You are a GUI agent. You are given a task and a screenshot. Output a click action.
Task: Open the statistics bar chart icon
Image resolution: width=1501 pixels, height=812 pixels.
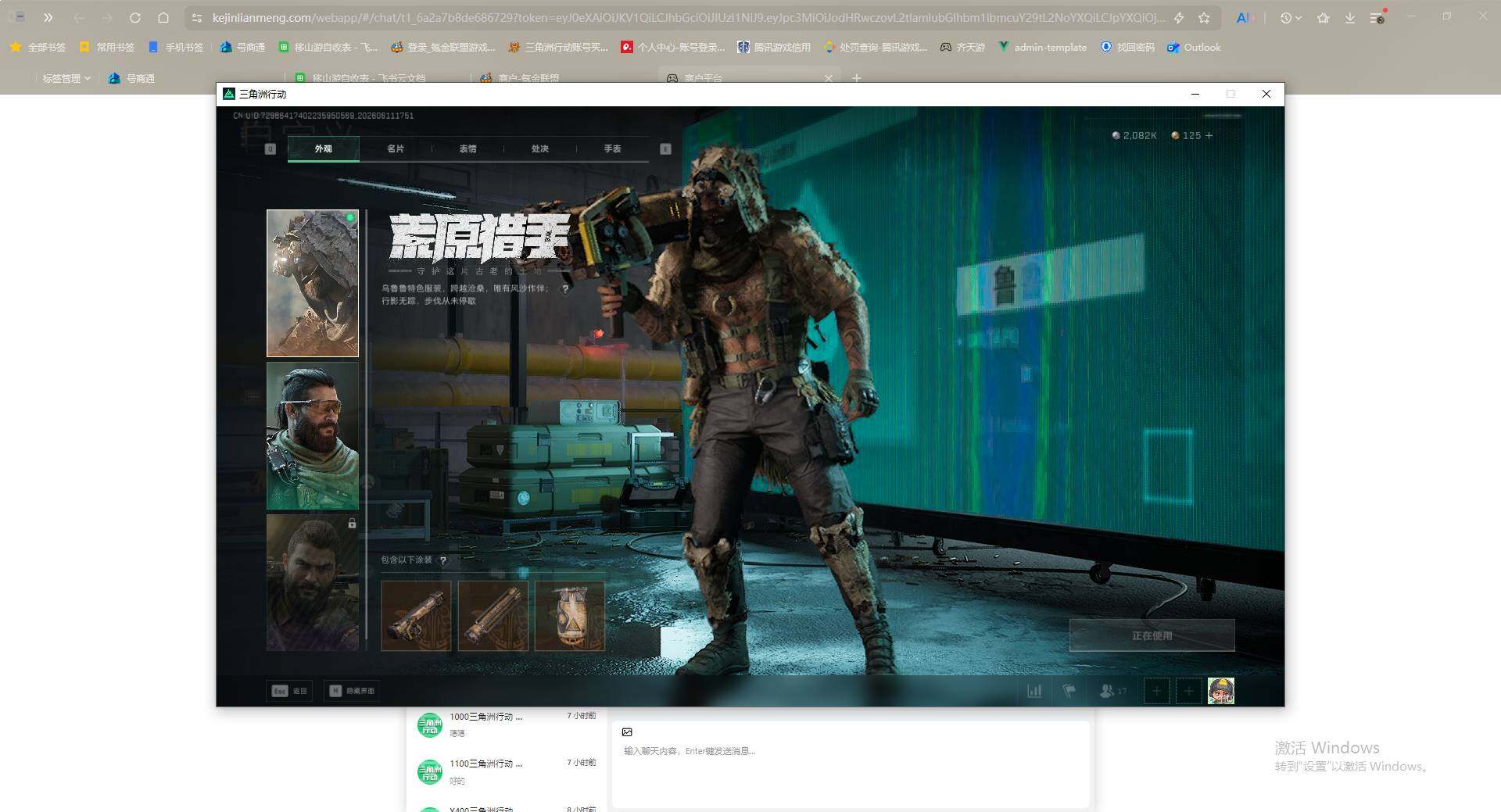(x=1034, y=691)
